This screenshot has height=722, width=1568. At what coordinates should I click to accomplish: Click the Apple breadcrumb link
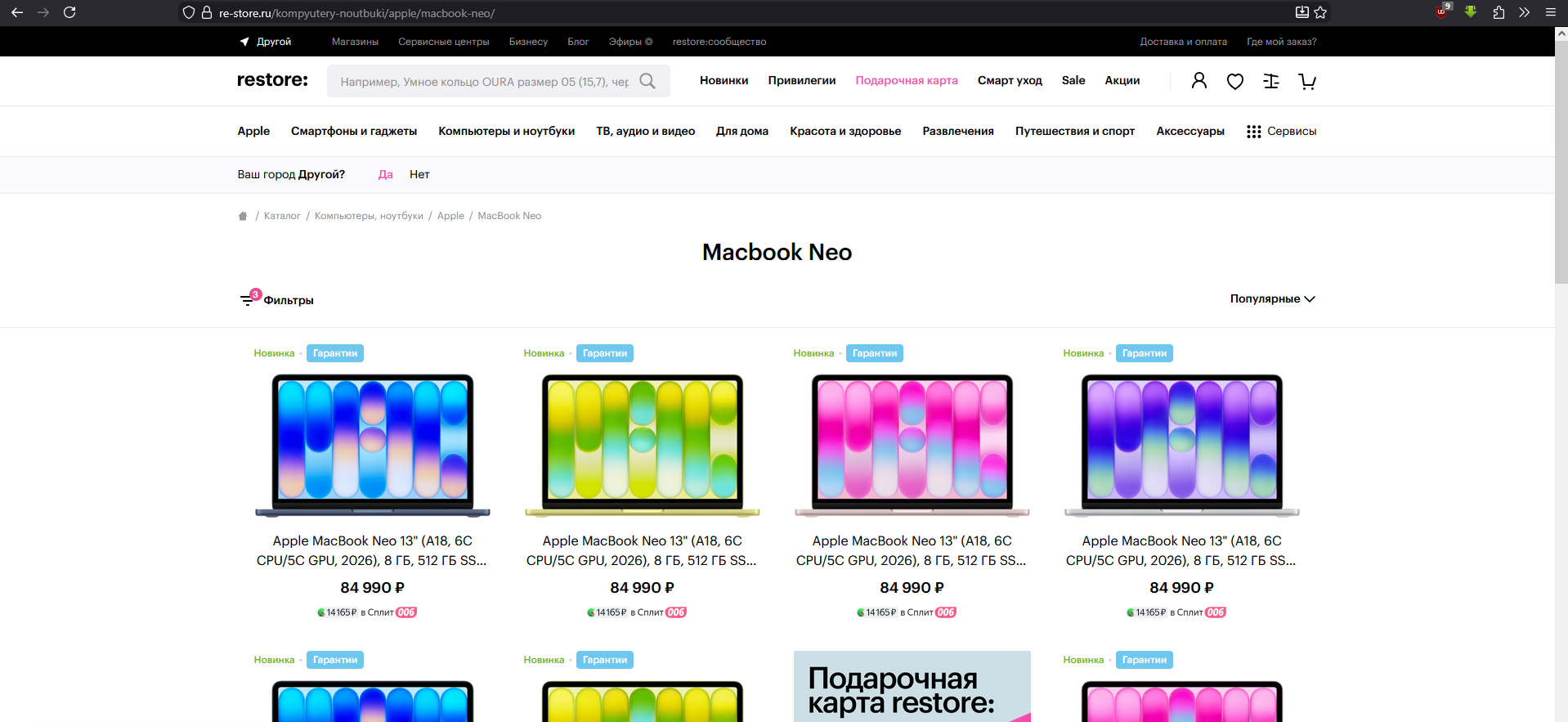pos(450,216)
